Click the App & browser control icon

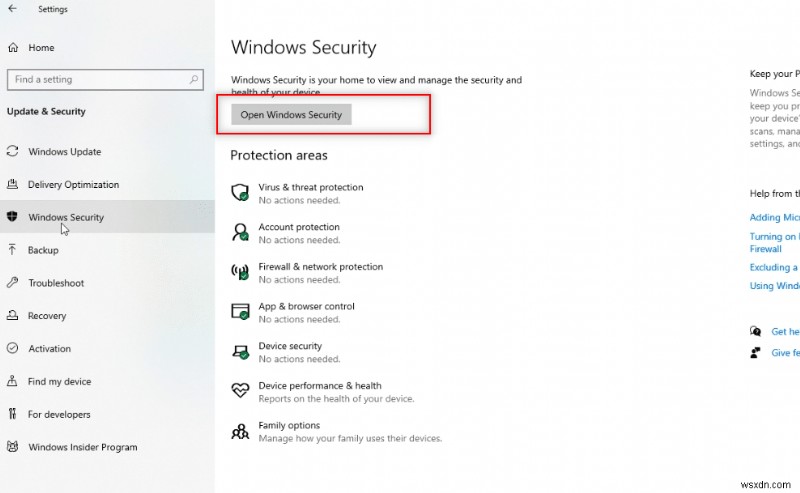240,312
